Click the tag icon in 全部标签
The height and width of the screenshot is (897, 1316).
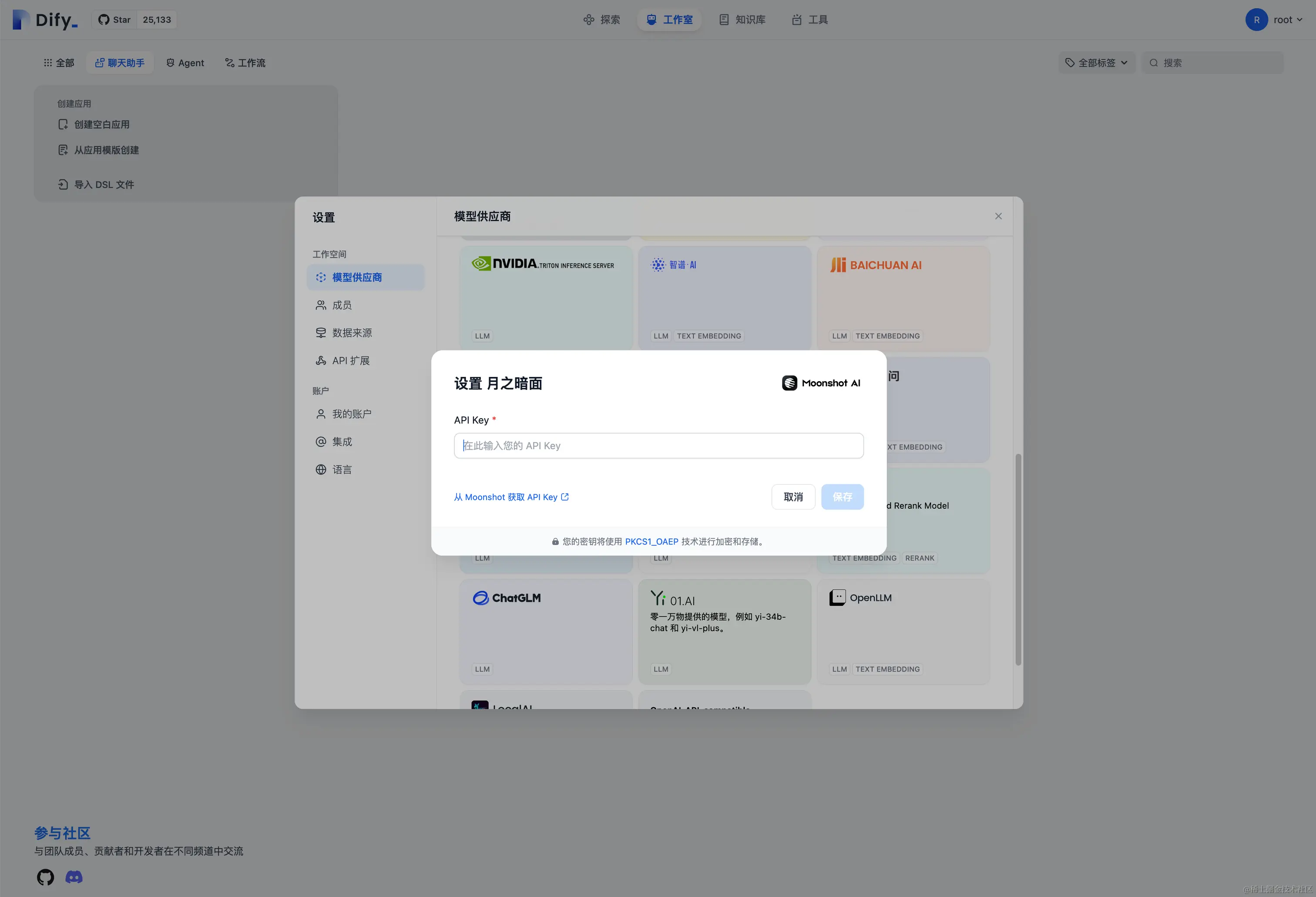1070,63
